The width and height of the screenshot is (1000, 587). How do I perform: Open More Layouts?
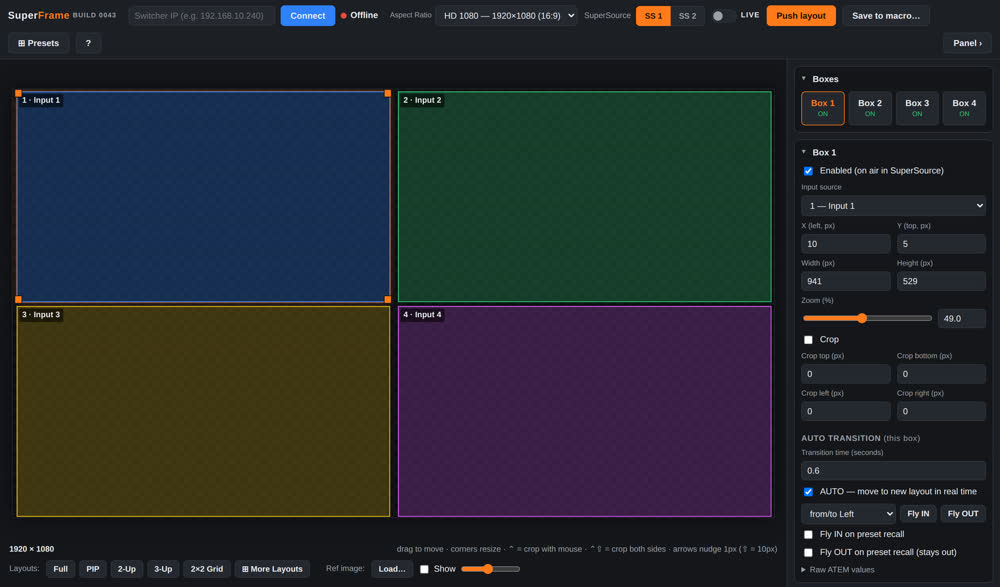tap(272, 569)
